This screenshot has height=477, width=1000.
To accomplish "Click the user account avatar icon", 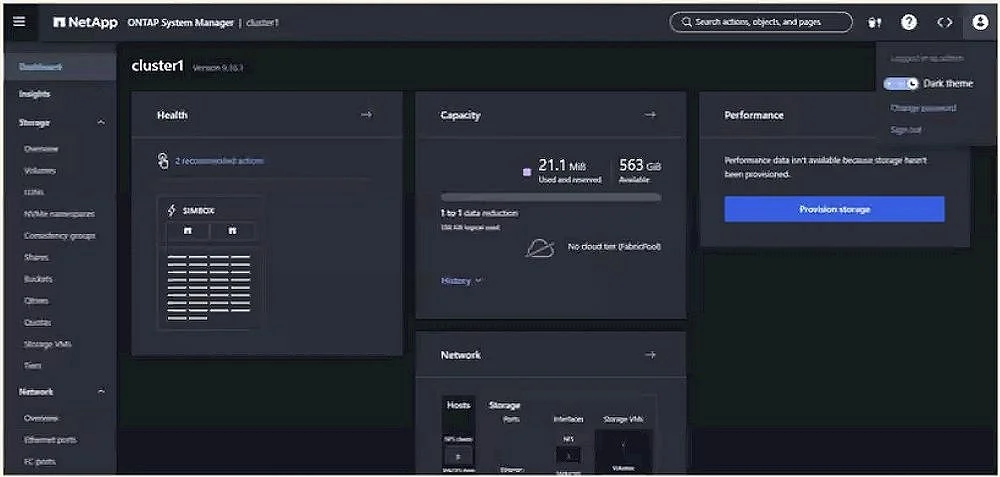I will pos(980,22).
